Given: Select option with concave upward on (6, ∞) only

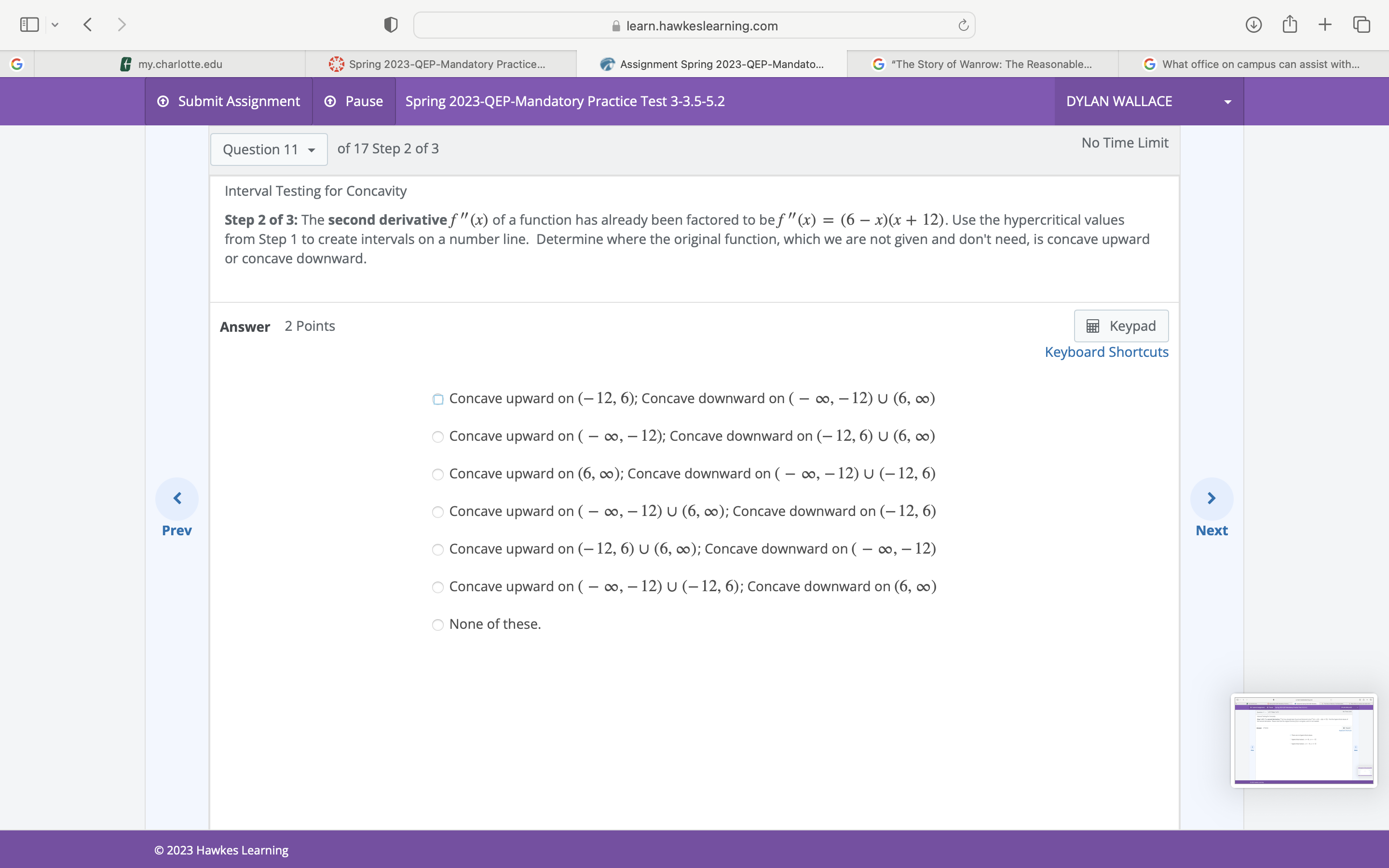Looking at the screenshot, I should click(x=438, y=475).
